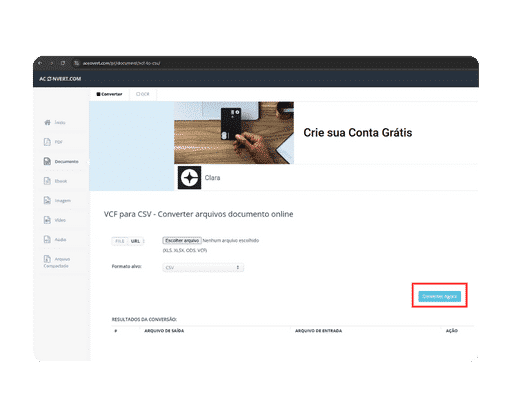
Task: Open the Áudio sidebar icon
Action: coord(47,239)
